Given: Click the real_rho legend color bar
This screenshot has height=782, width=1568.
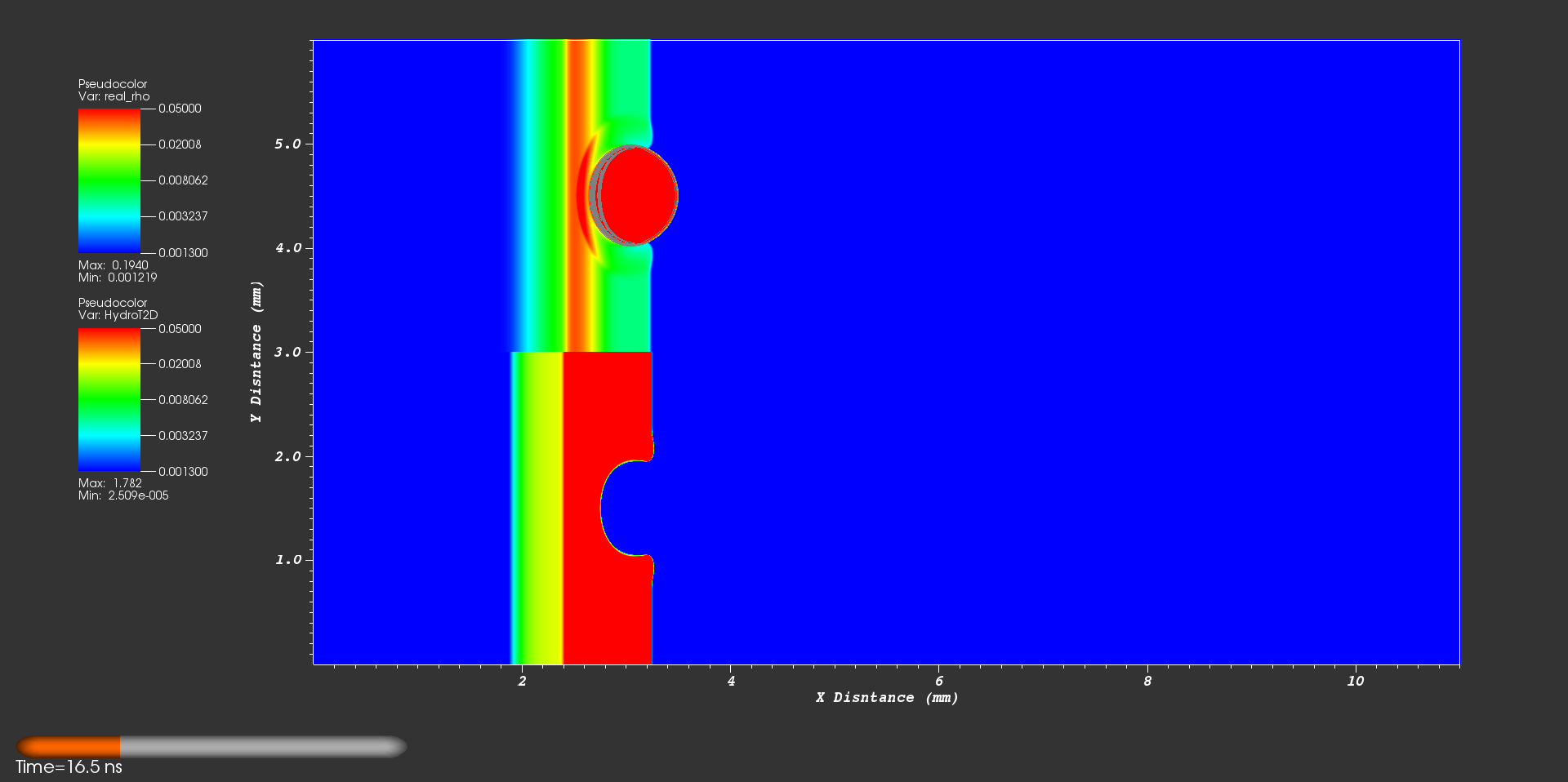Looking at the screenshot, I should [x=109, y=180].
